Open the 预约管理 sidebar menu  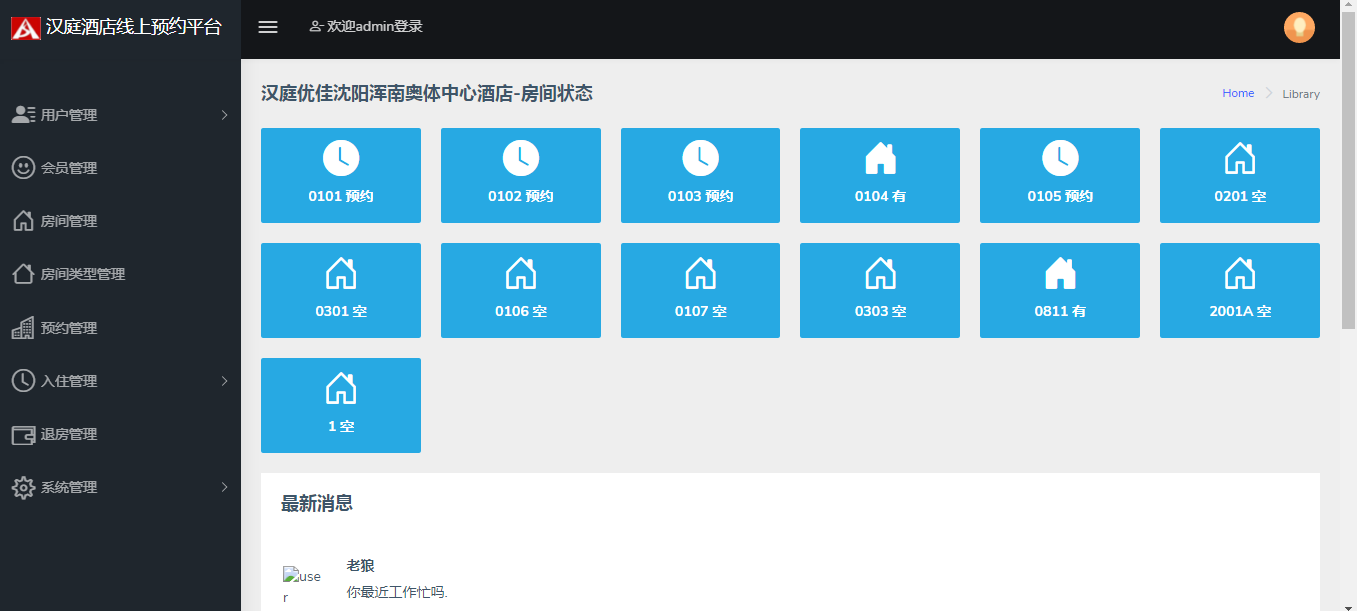point(120,328)
